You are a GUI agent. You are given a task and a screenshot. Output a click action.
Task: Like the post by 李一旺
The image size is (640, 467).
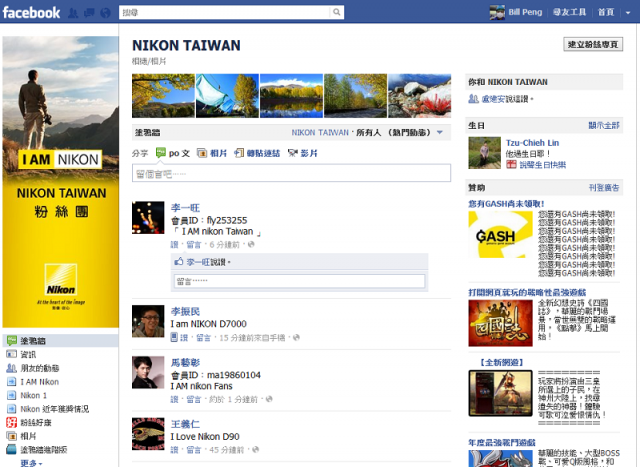pyautogui.click(x=174, y=245)
